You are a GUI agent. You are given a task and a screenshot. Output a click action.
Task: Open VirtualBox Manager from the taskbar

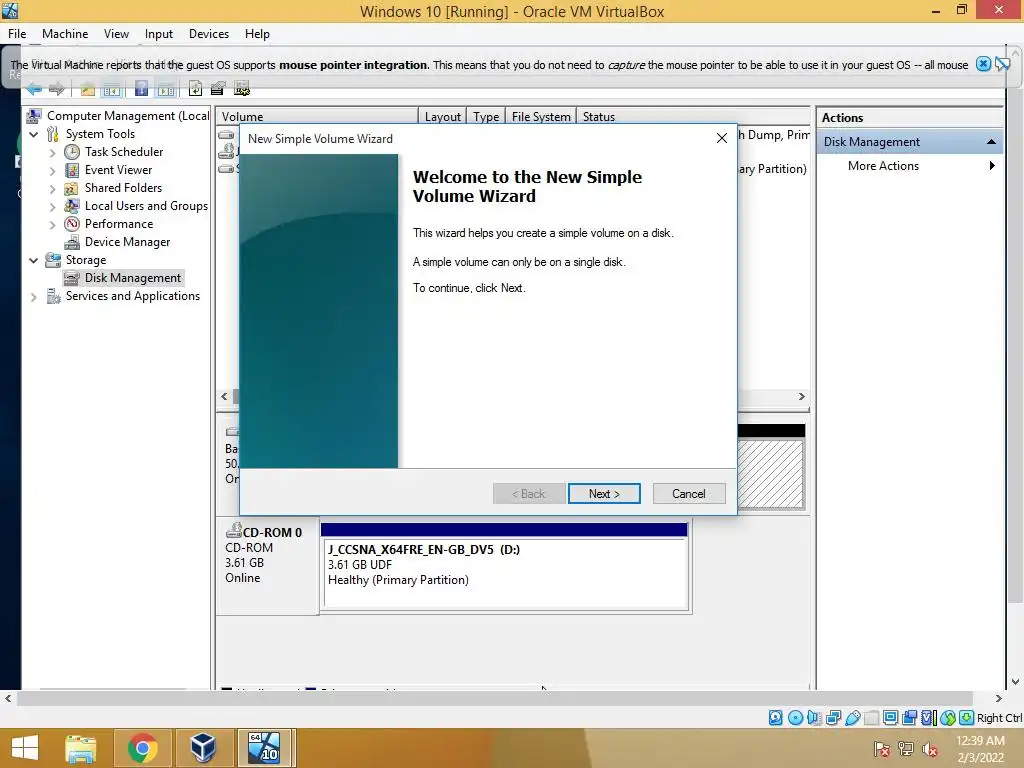203,748
